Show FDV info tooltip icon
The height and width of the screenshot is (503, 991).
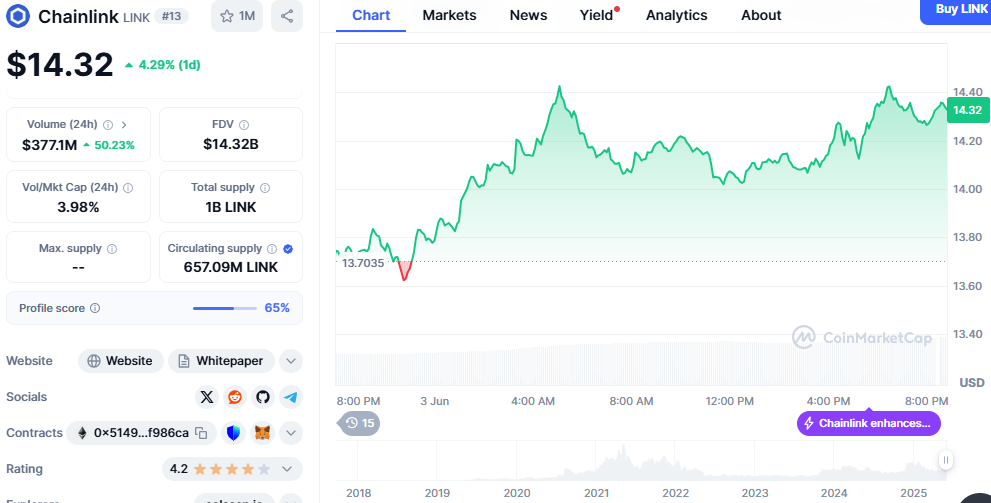coord(244,124)
